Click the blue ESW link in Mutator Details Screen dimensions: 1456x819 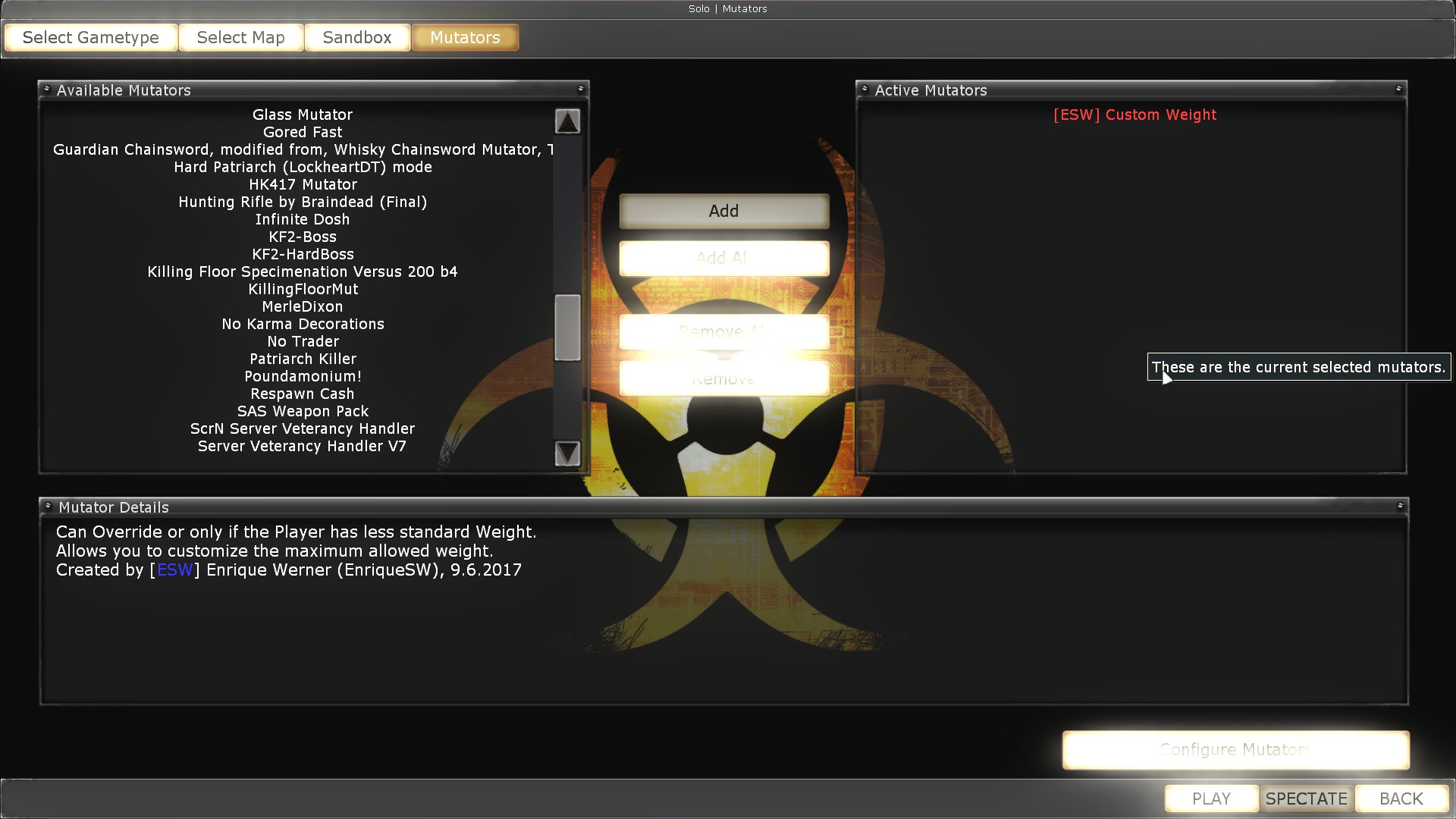(x=174, y=570)
